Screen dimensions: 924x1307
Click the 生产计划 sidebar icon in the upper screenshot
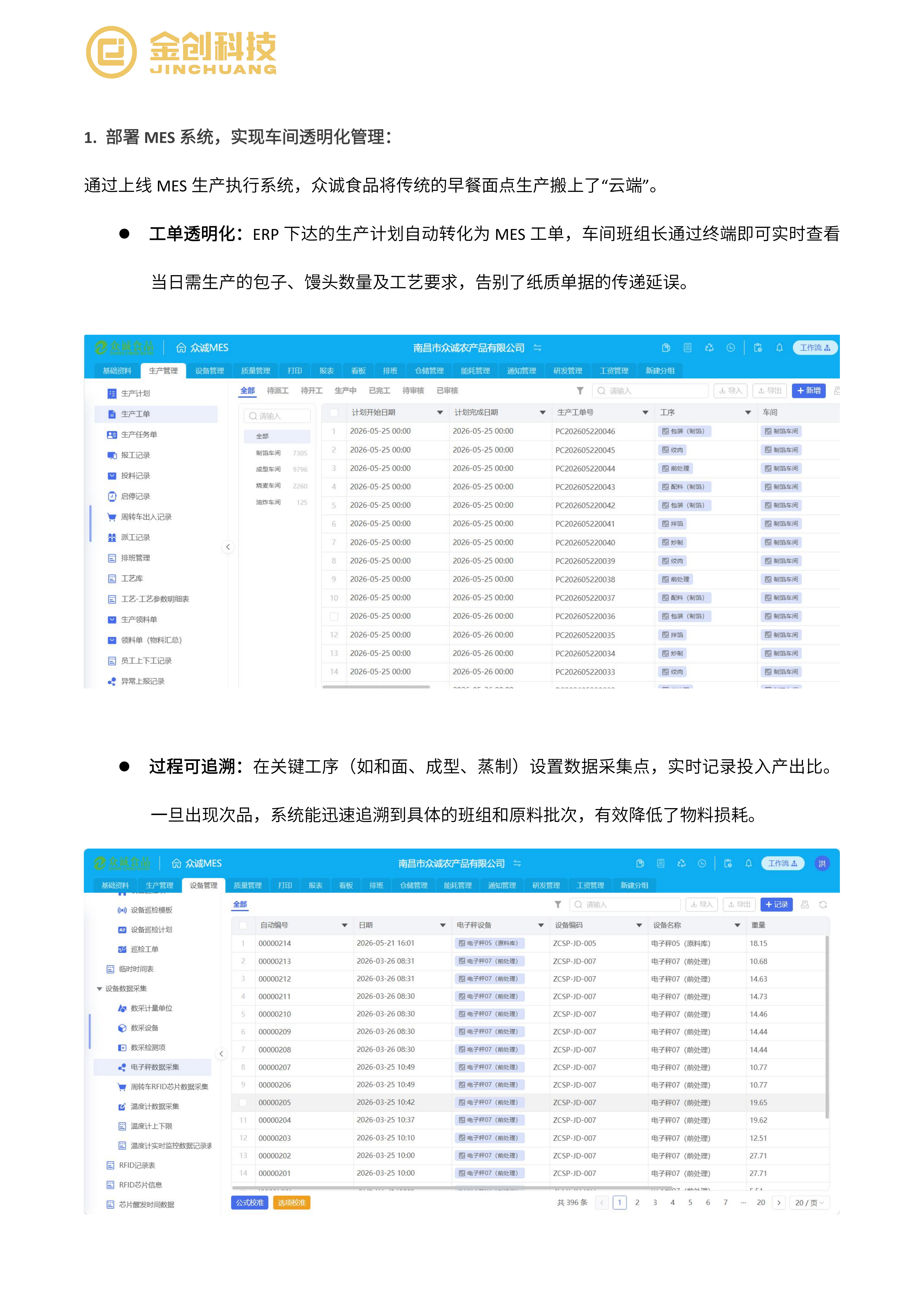111,393
